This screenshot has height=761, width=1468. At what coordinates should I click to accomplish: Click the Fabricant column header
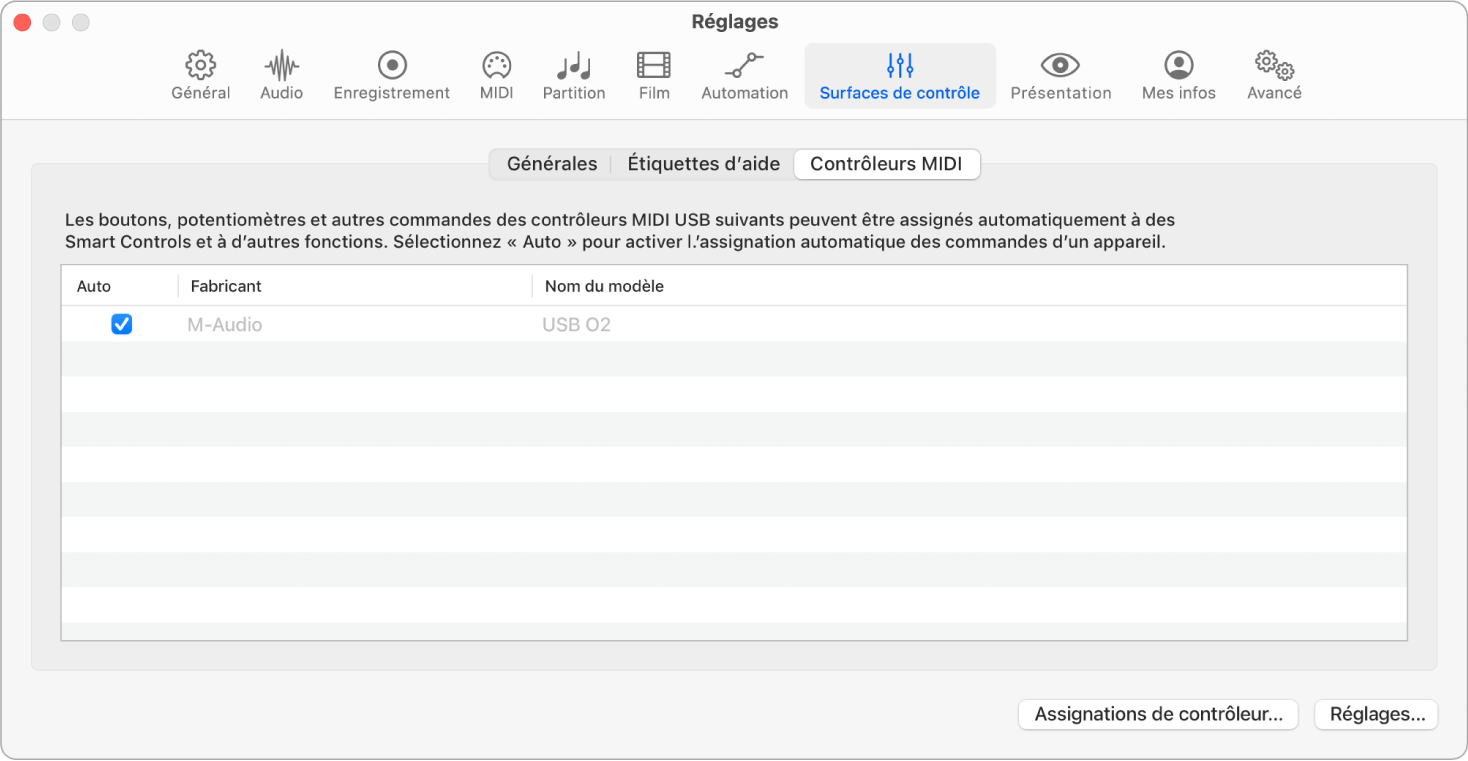point(226,286)
